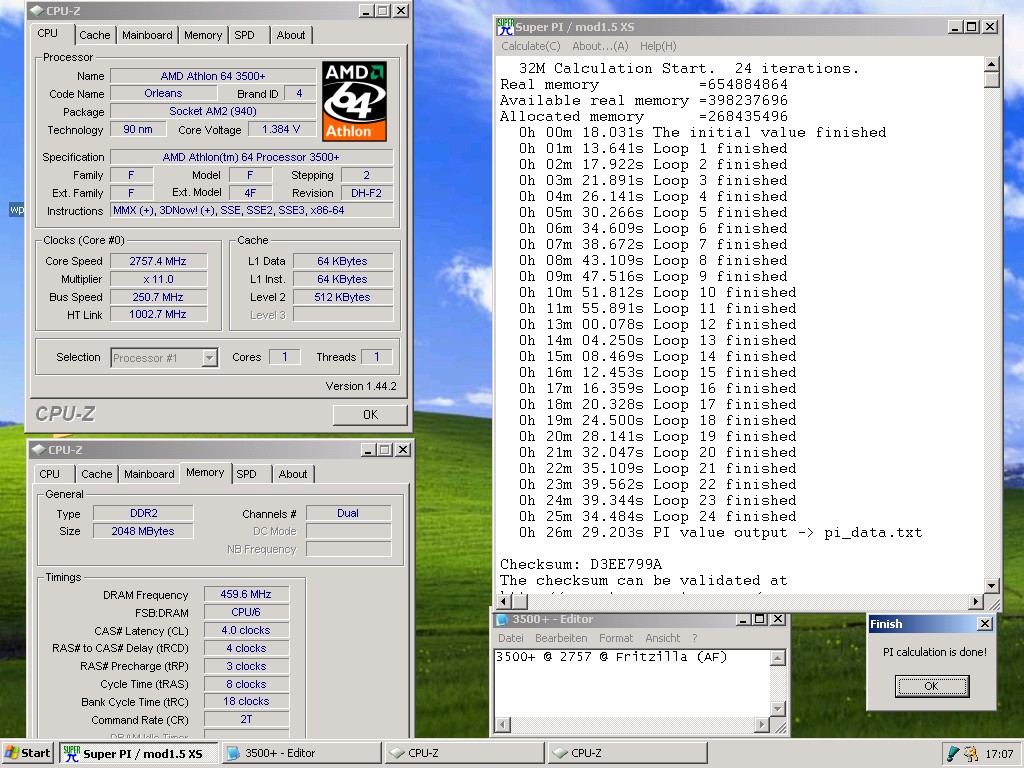Activate first CPU-Z taskbar button

464,753
